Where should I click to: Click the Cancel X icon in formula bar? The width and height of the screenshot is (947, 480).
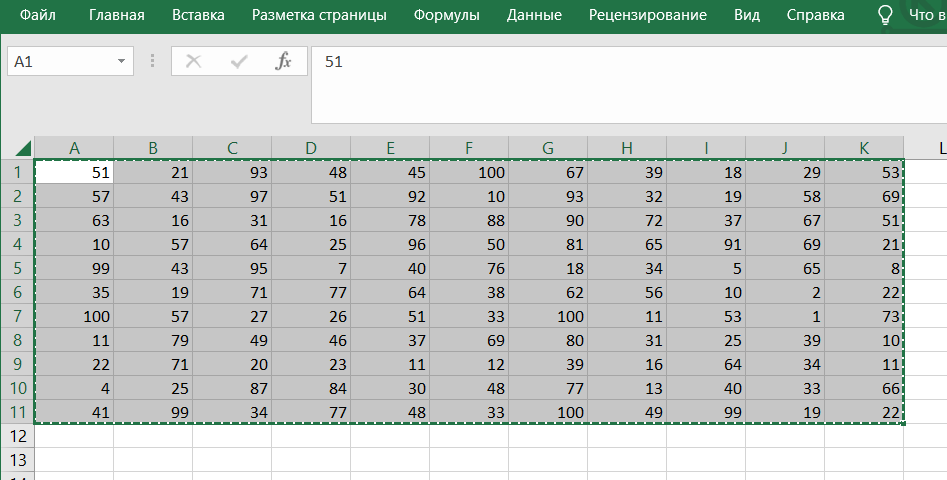(x=194, y=62)
